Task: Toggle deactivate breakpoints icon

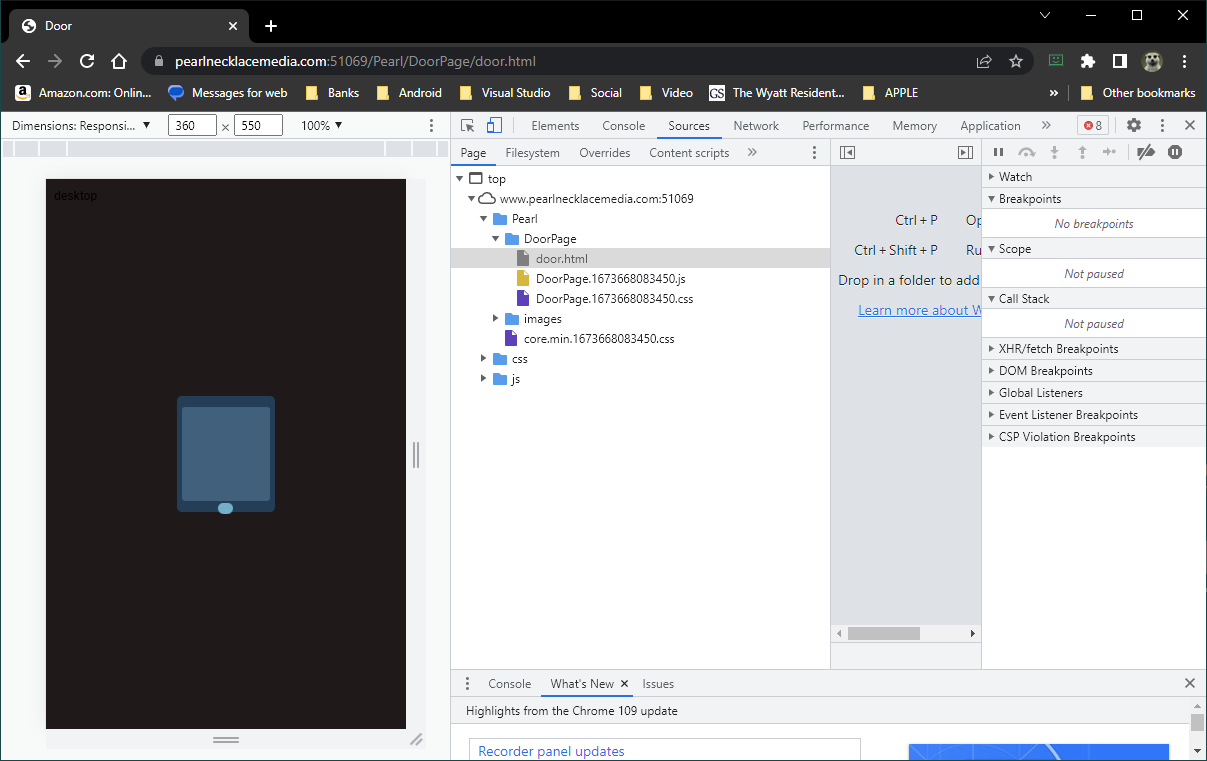Action: click(x=1146, y=153)
